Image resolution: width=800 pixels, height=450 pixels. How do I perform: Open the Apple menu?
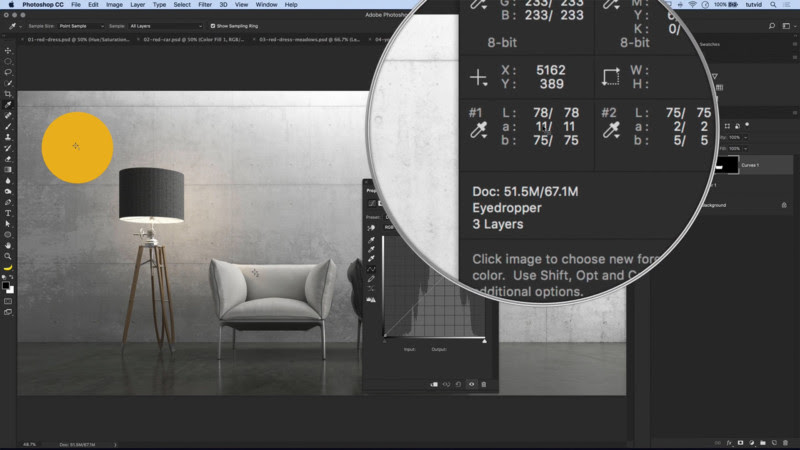[11, 5]
